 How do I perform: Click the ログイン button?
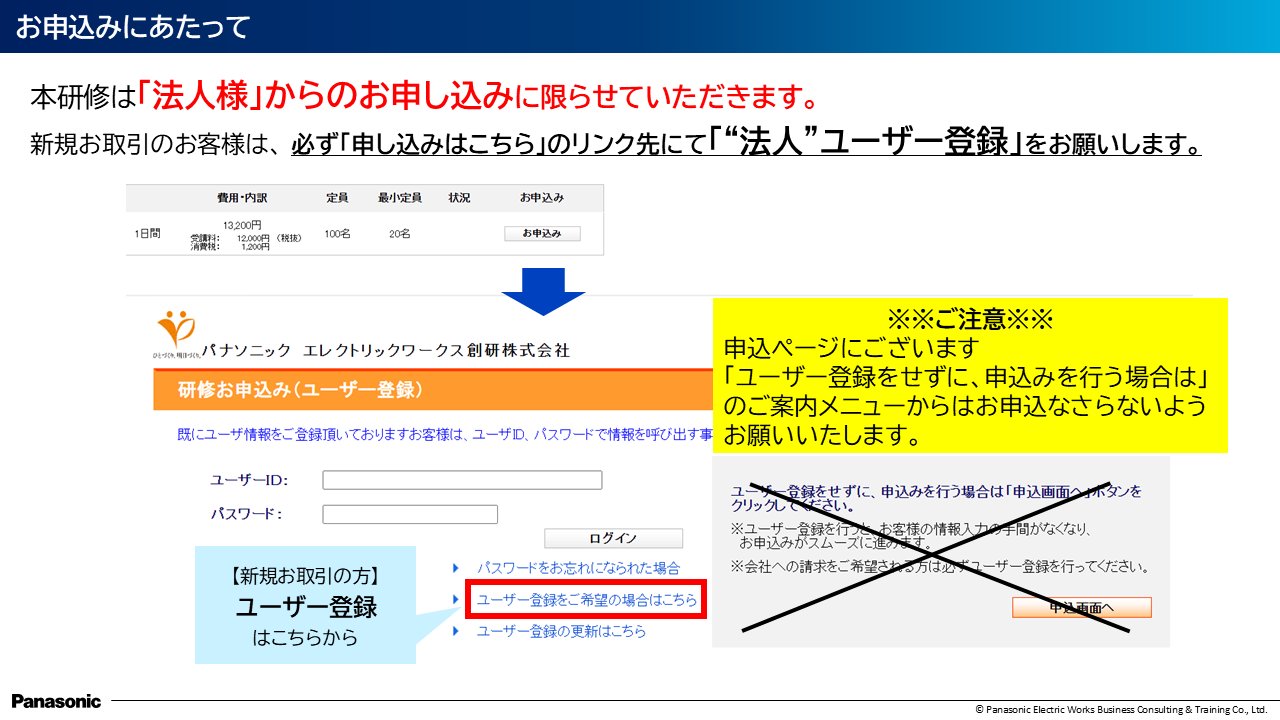(x=613, y=538)
